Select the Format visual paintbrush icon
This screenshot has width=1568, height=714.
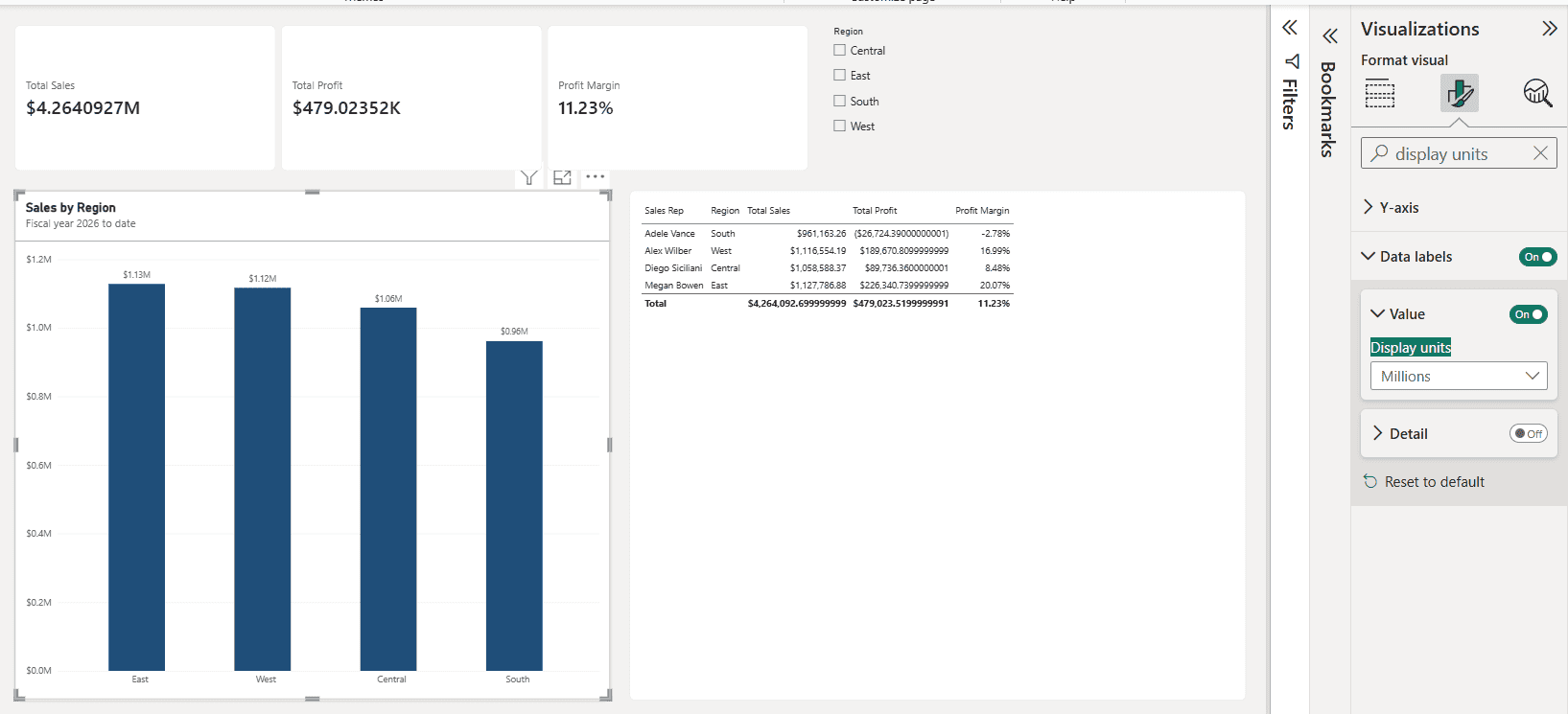1460,94
